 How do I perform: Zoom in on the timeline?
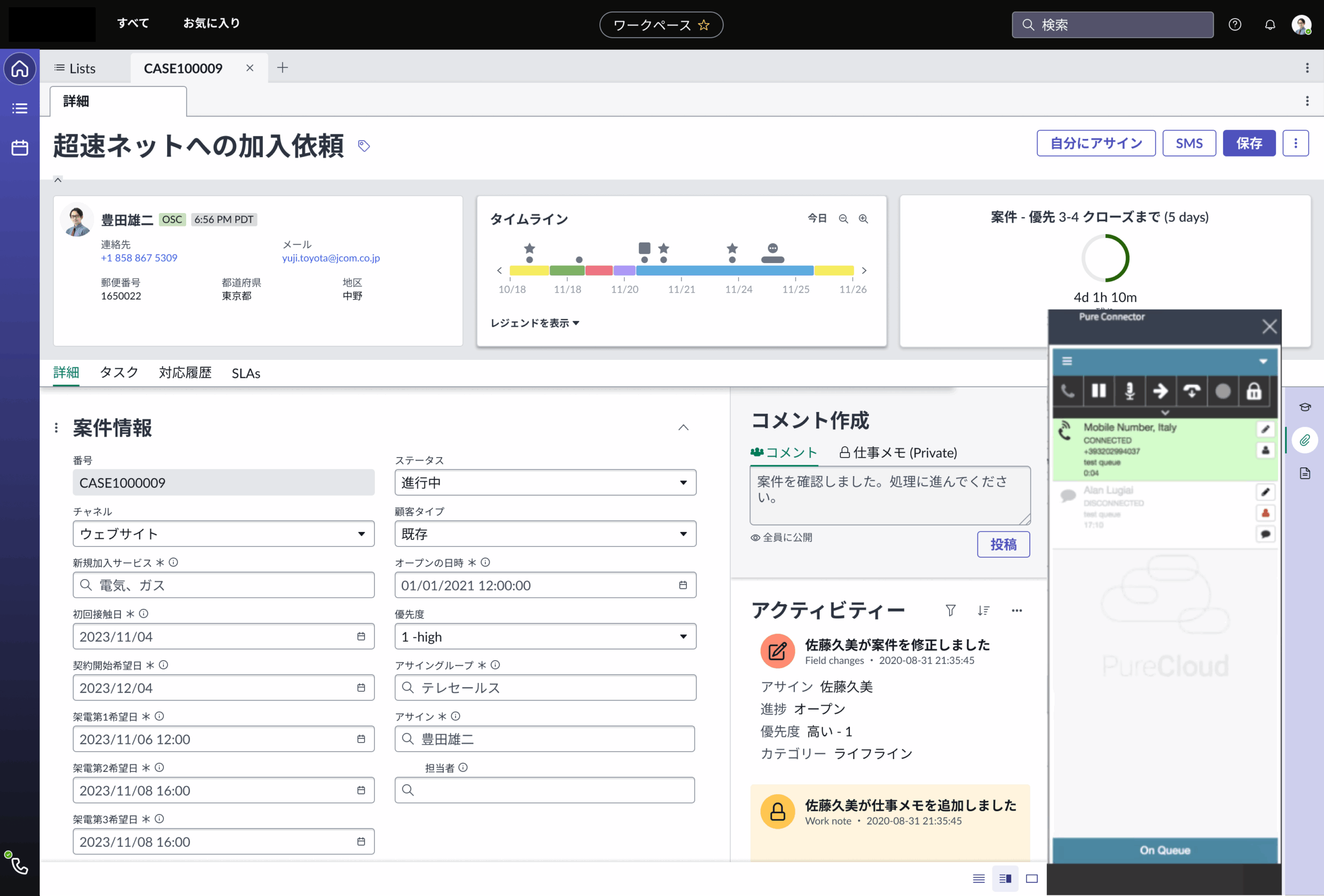pyautogui.click(x=863, y=219)
